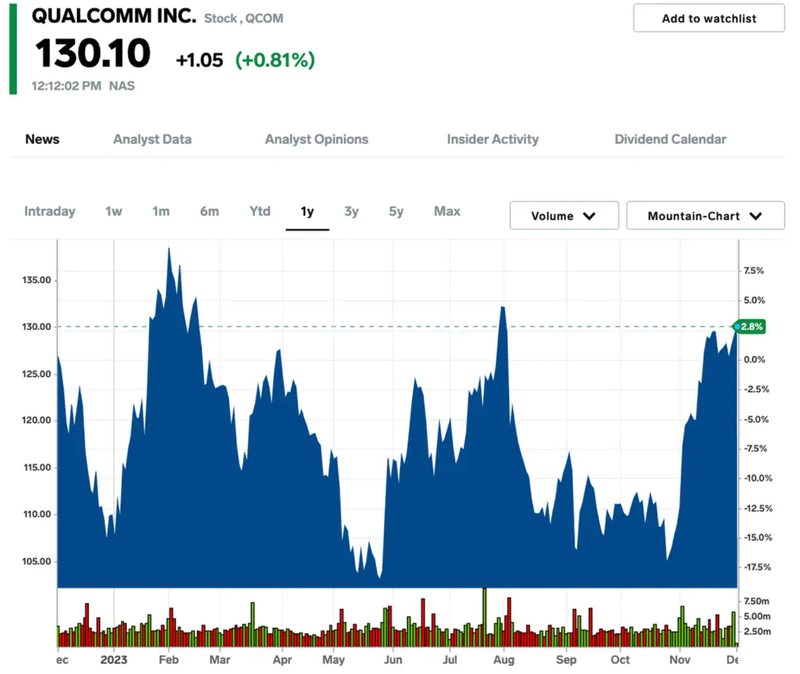This screenshot has width=800, height=674.
Task: Click the 7.5% percent axis label
Action: pos(754,270)
